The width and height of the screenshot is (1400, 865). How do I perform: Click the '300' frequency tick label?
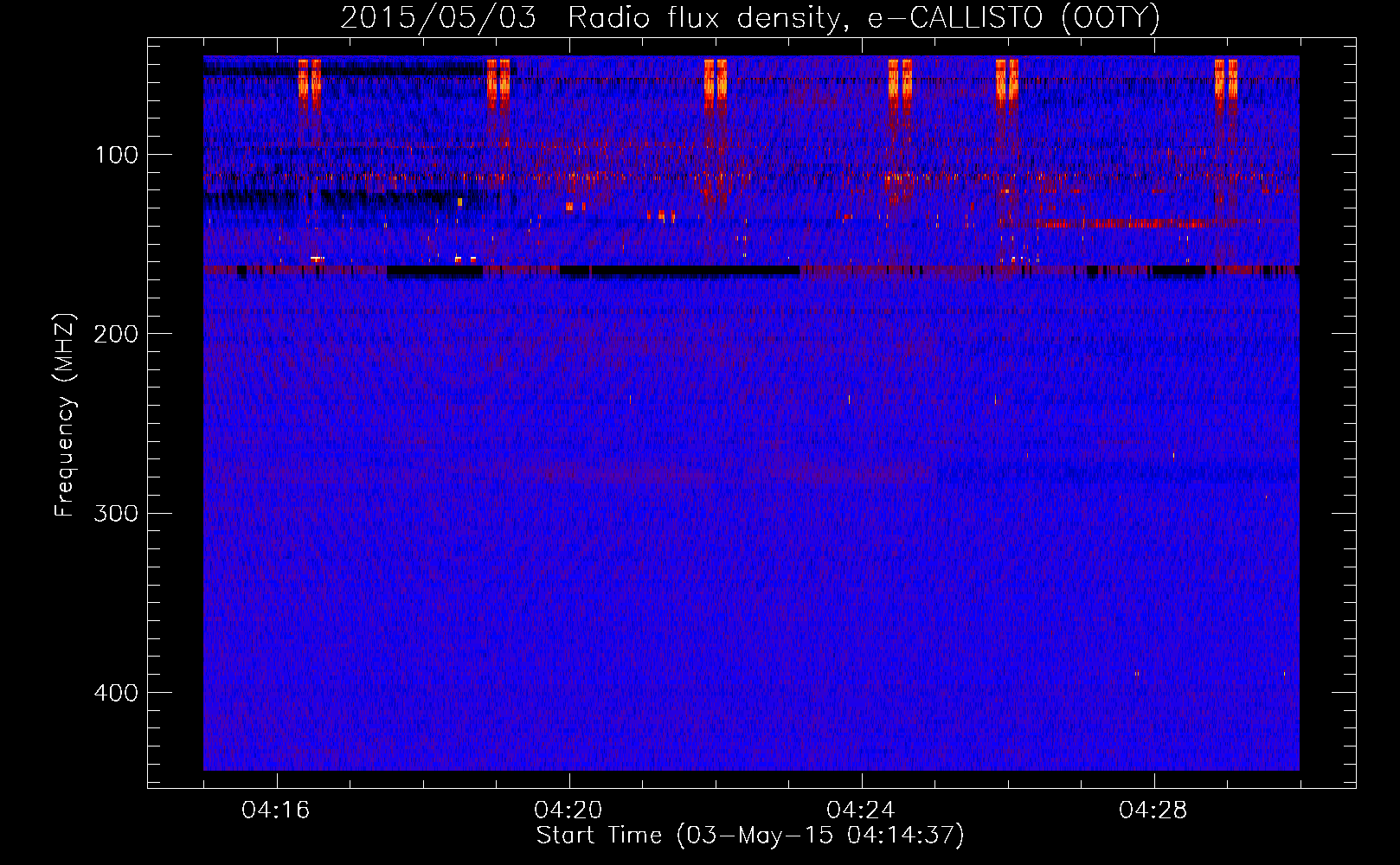tap(116, 514)
